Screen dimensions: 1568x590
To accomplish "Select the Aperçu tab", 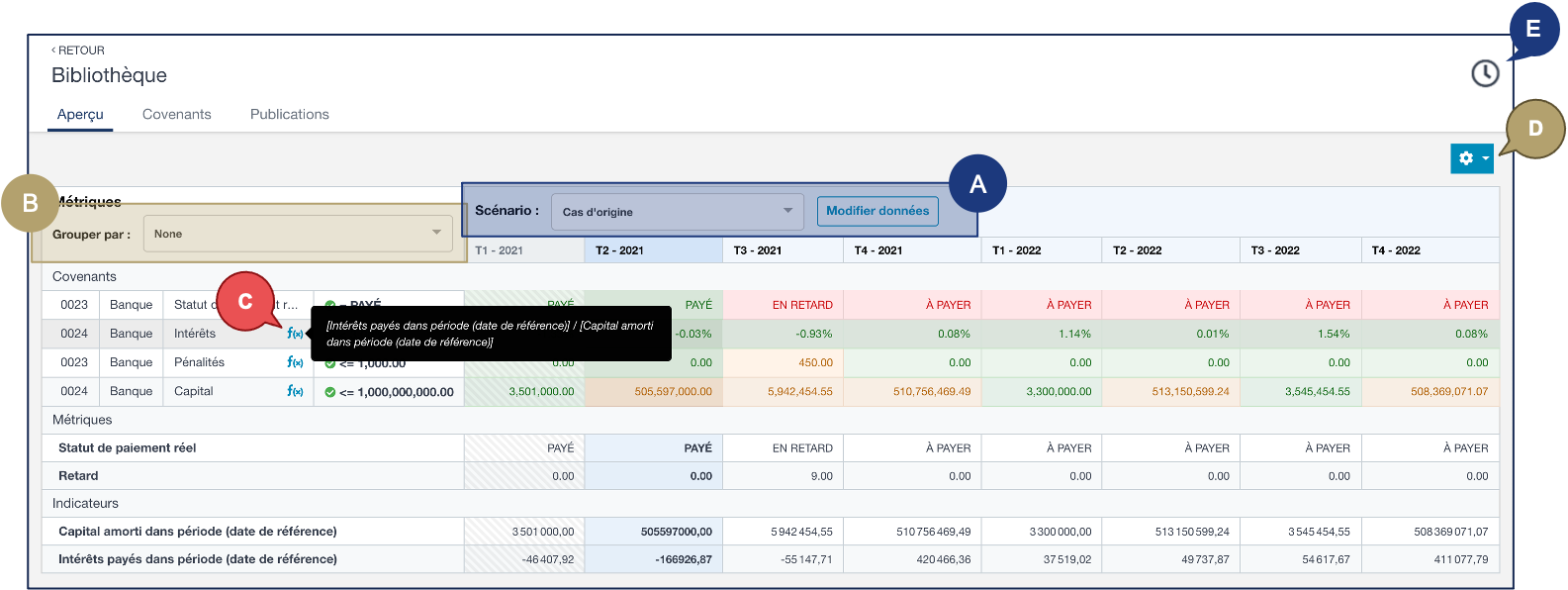I will 80,114.
